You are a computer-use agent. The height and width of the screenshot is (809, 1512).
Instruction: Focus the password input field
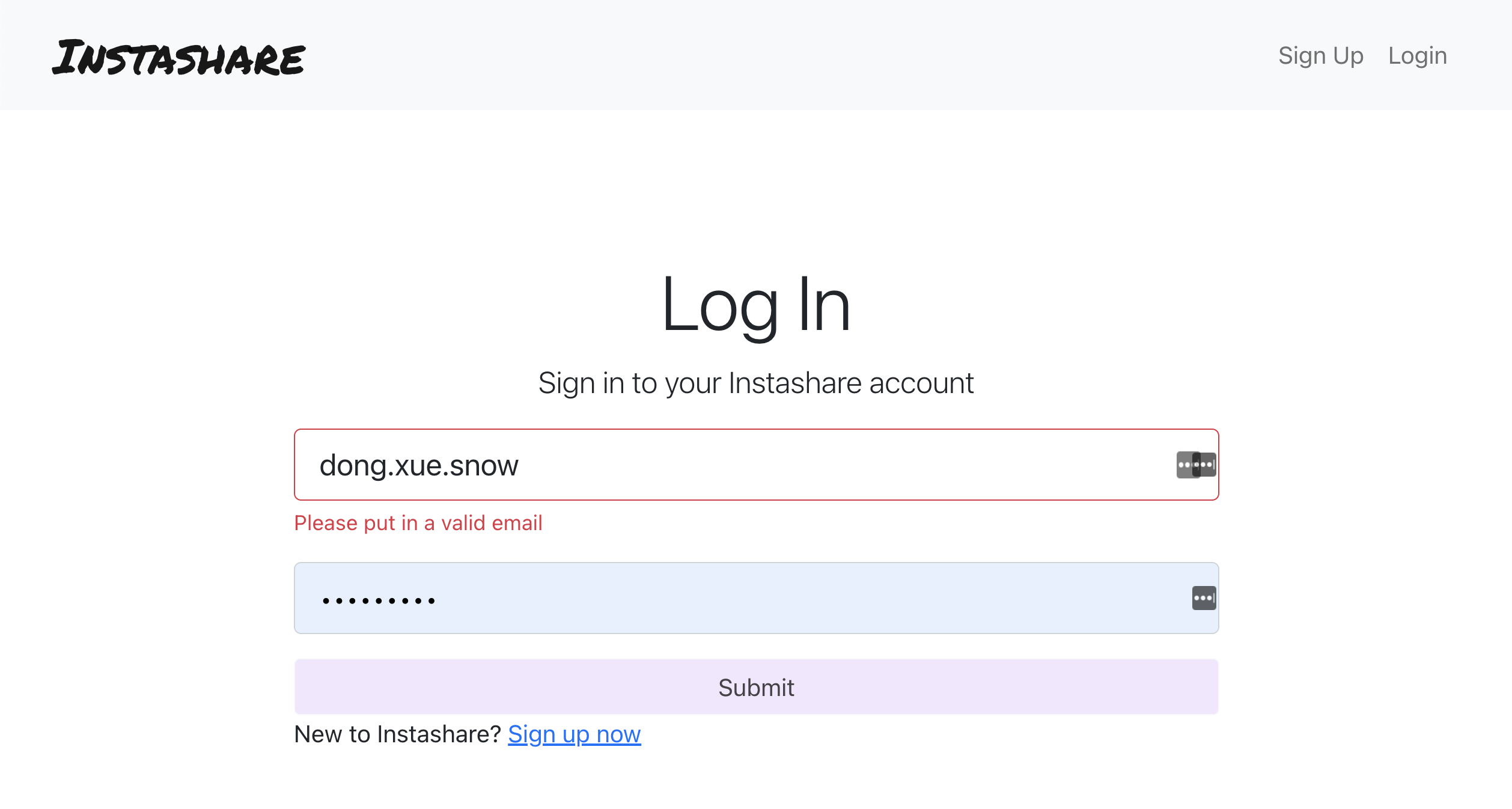point(661,597)
